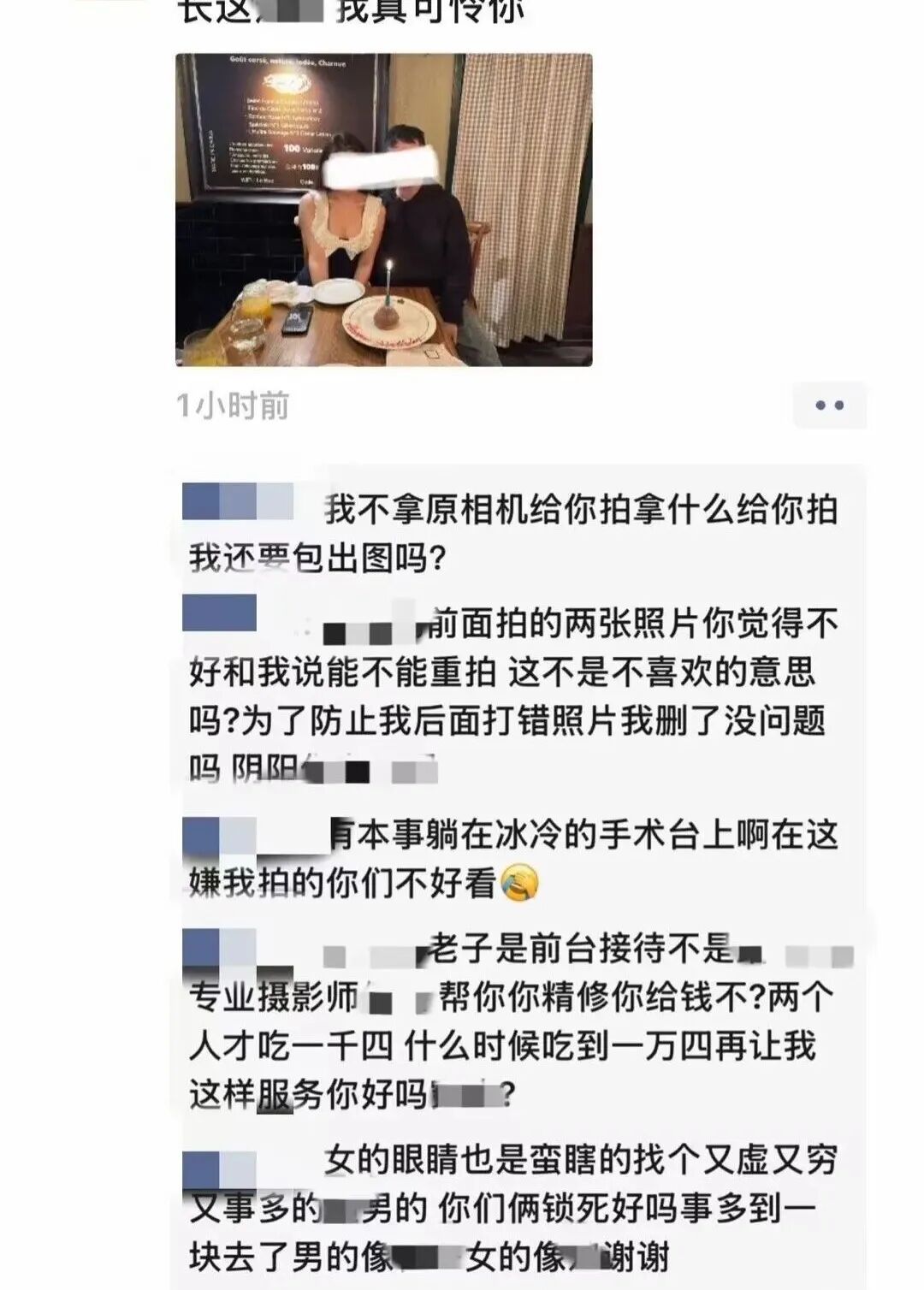Select the post caption ending '我真可怜你'
This screenshot has height=1290, width=924.
point(351,12)
